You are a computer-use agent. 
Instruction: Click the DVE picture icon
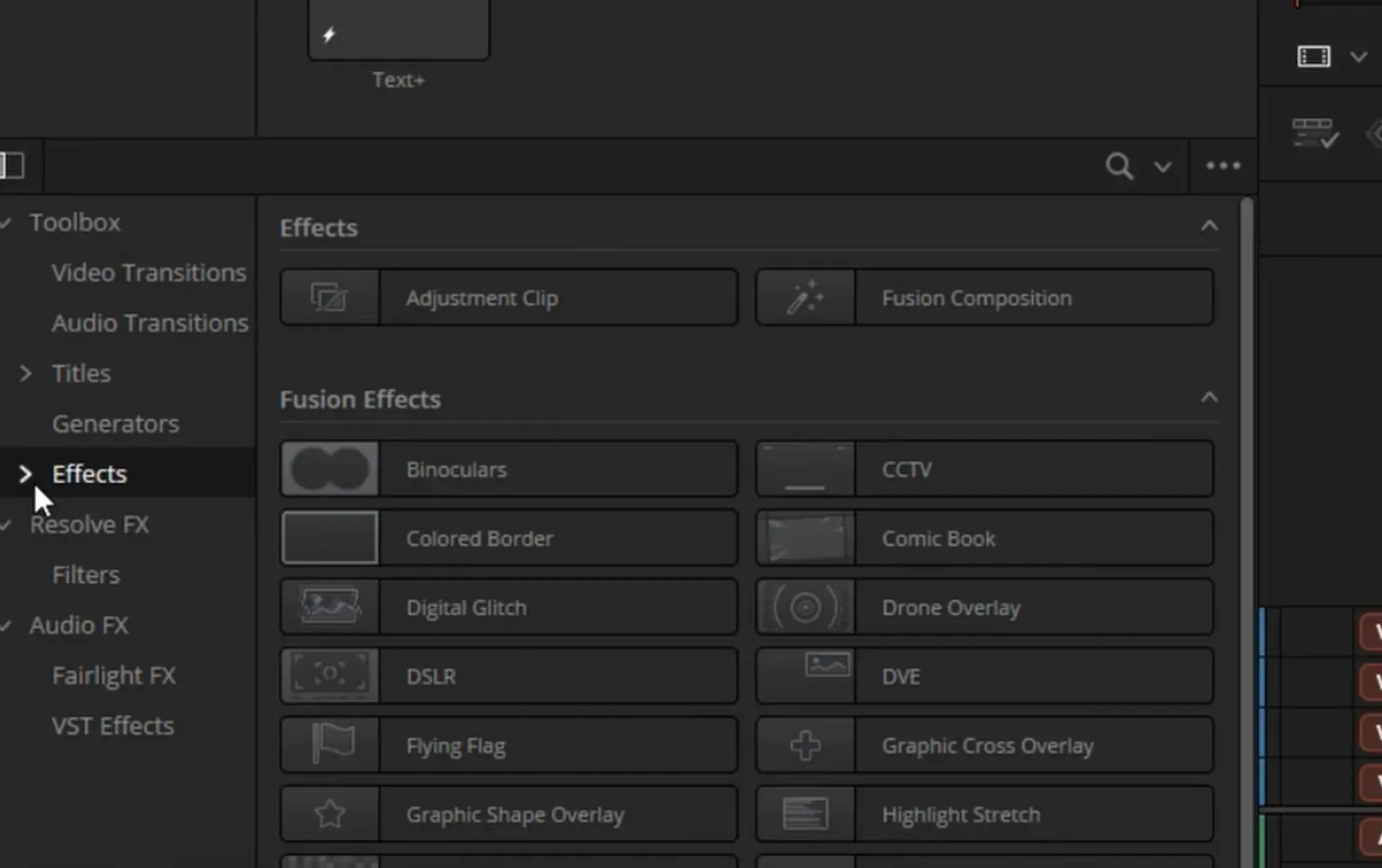click(827, 666)
